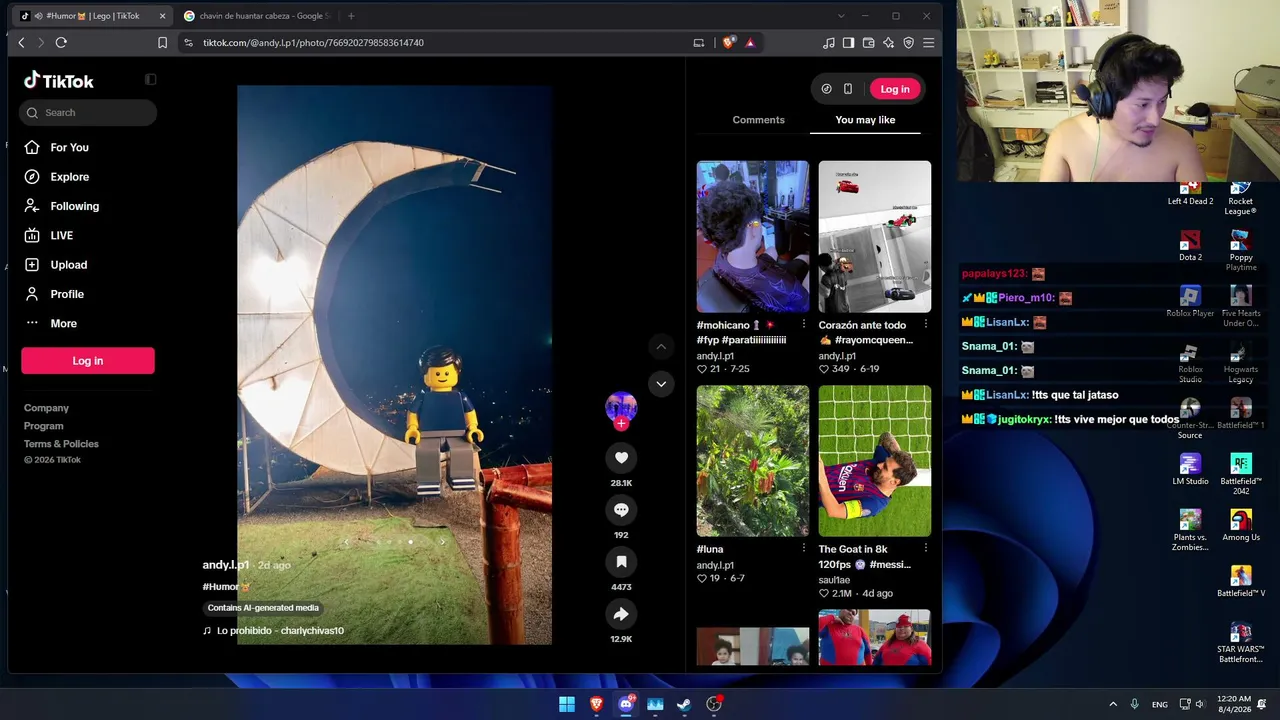The height and width of the screenshot is (720, 1280).
Task: Click the TikTok logo
Action: coord(59,81)
